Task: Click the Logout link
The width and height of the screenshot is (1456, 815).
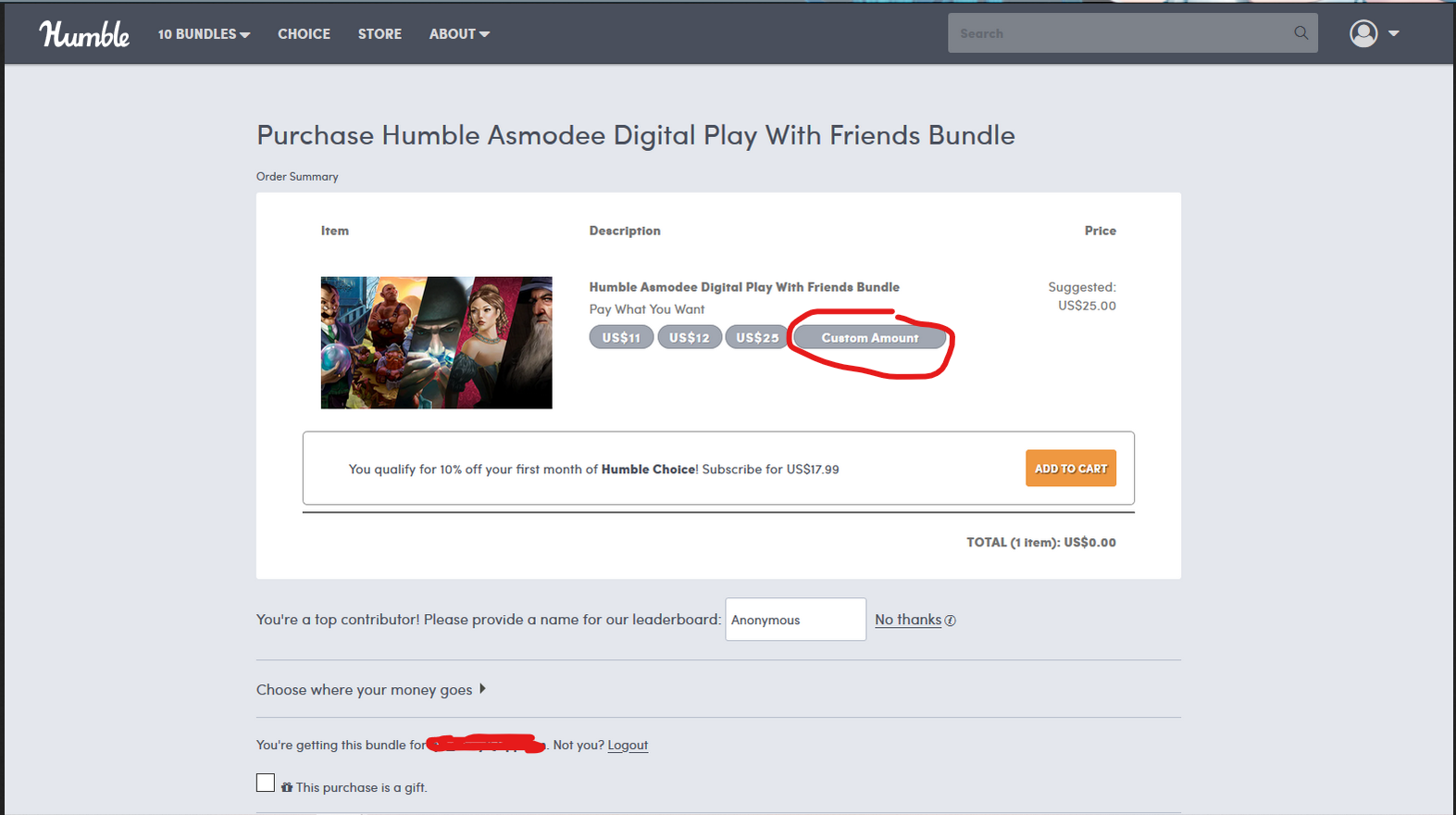Action: tap(628, 746)
